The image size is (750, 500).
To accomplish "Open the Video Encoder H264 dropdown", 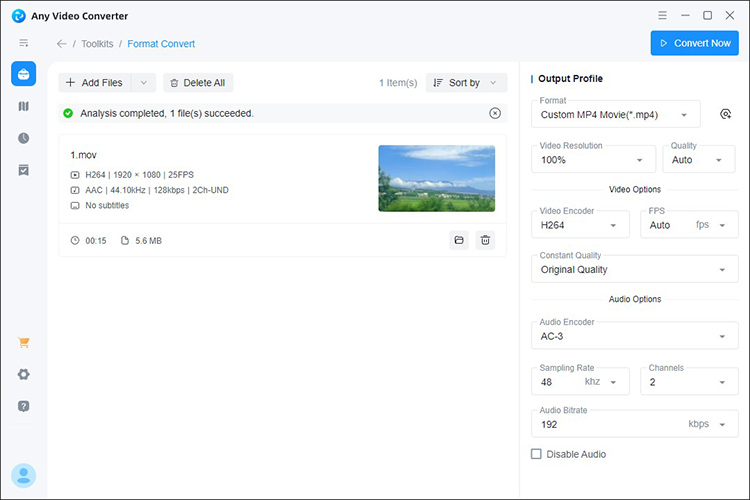I will click(580, 225).
